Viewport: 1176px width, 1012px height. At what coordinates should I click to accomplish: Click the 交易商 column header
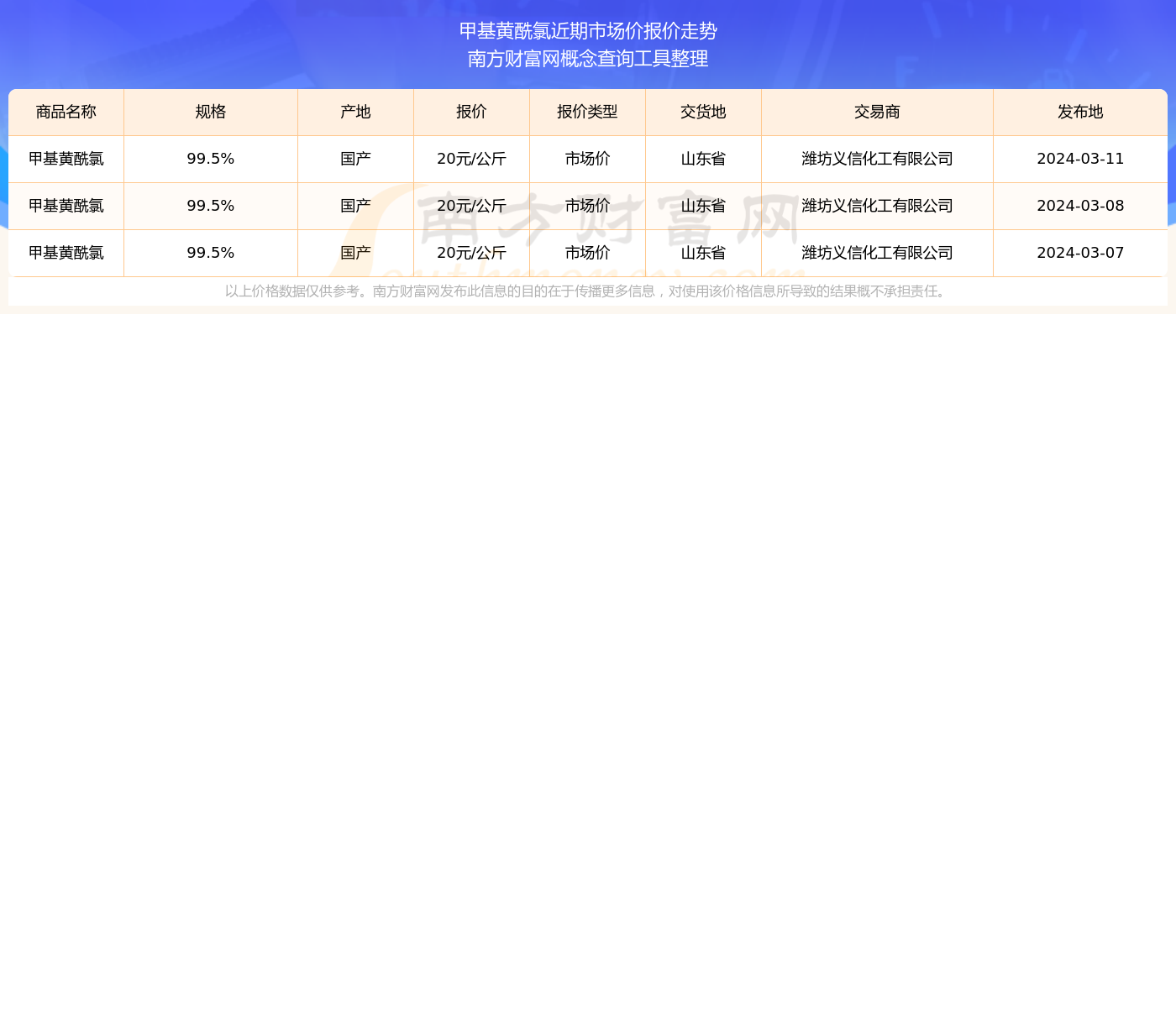pos(878,113)
